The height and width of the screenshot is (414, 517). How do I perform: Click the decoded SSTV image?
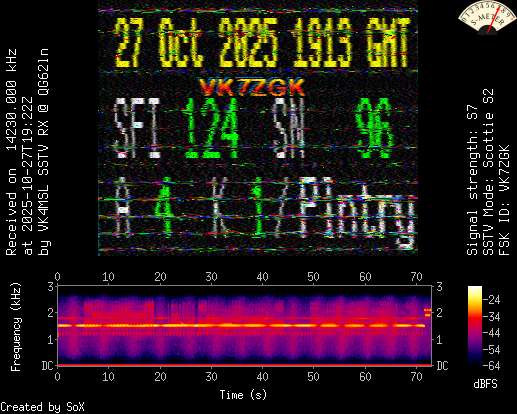258,128
